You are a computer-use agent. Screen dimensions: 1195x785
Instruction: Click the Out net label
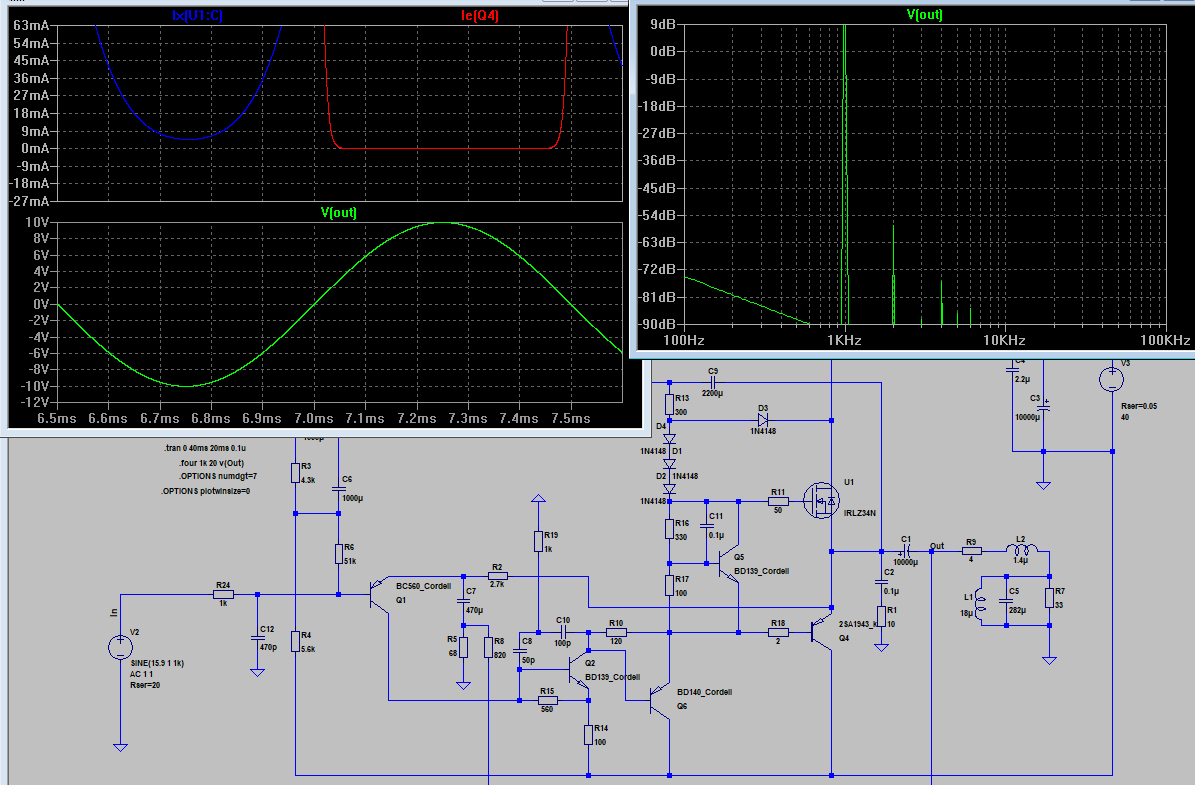(x=937, y=546)
